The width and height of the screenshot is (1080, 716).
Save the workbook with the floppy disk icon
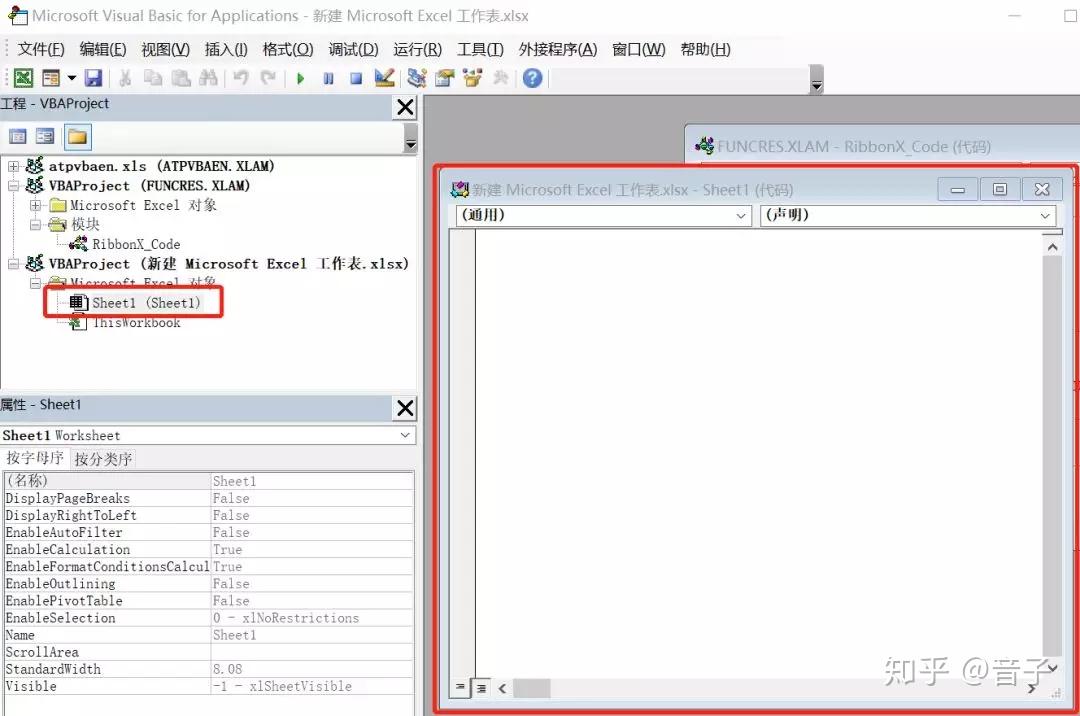coord(94,78)
